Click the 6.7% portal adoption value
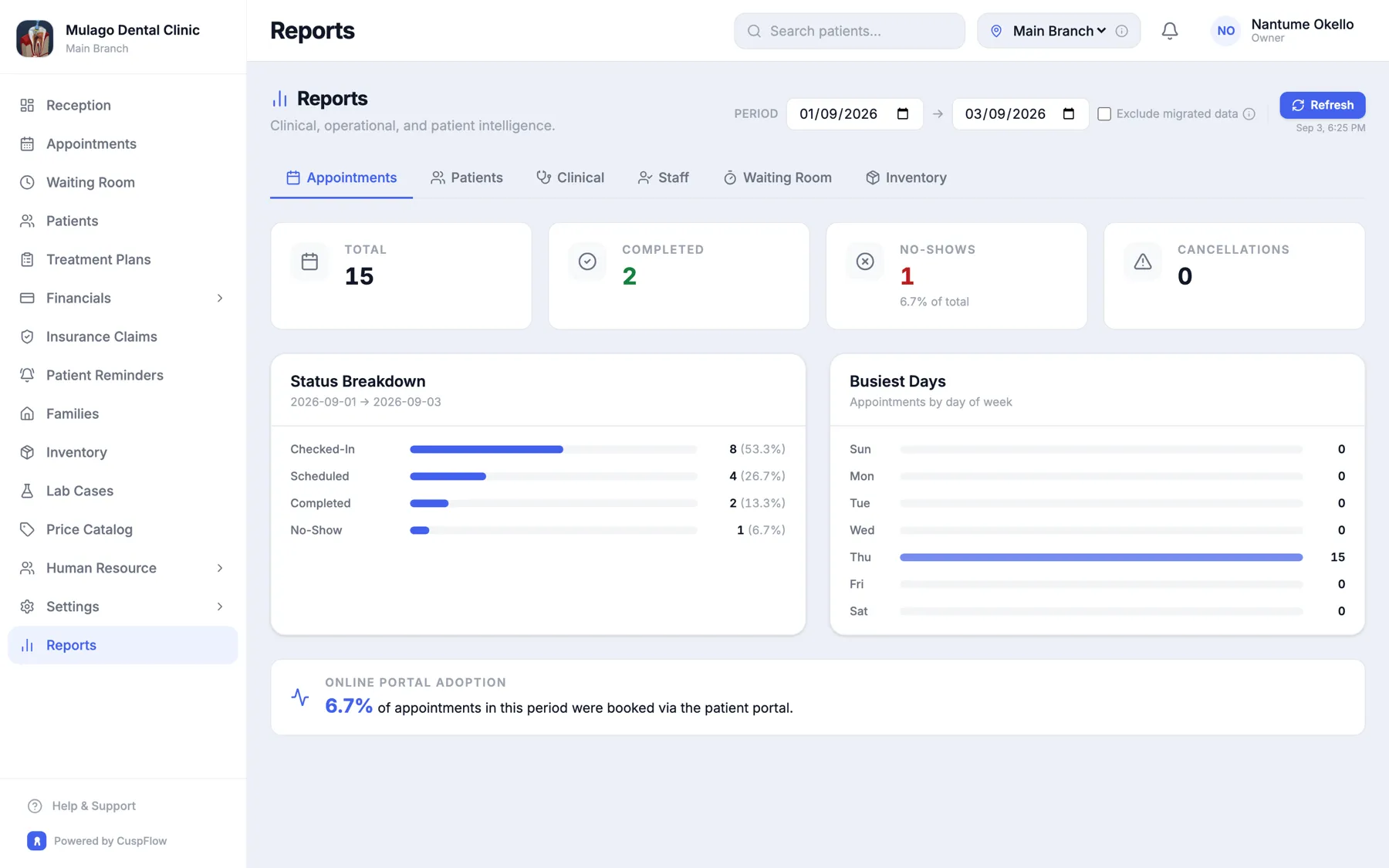This screenshot has width=1389, height=868. 349,706
